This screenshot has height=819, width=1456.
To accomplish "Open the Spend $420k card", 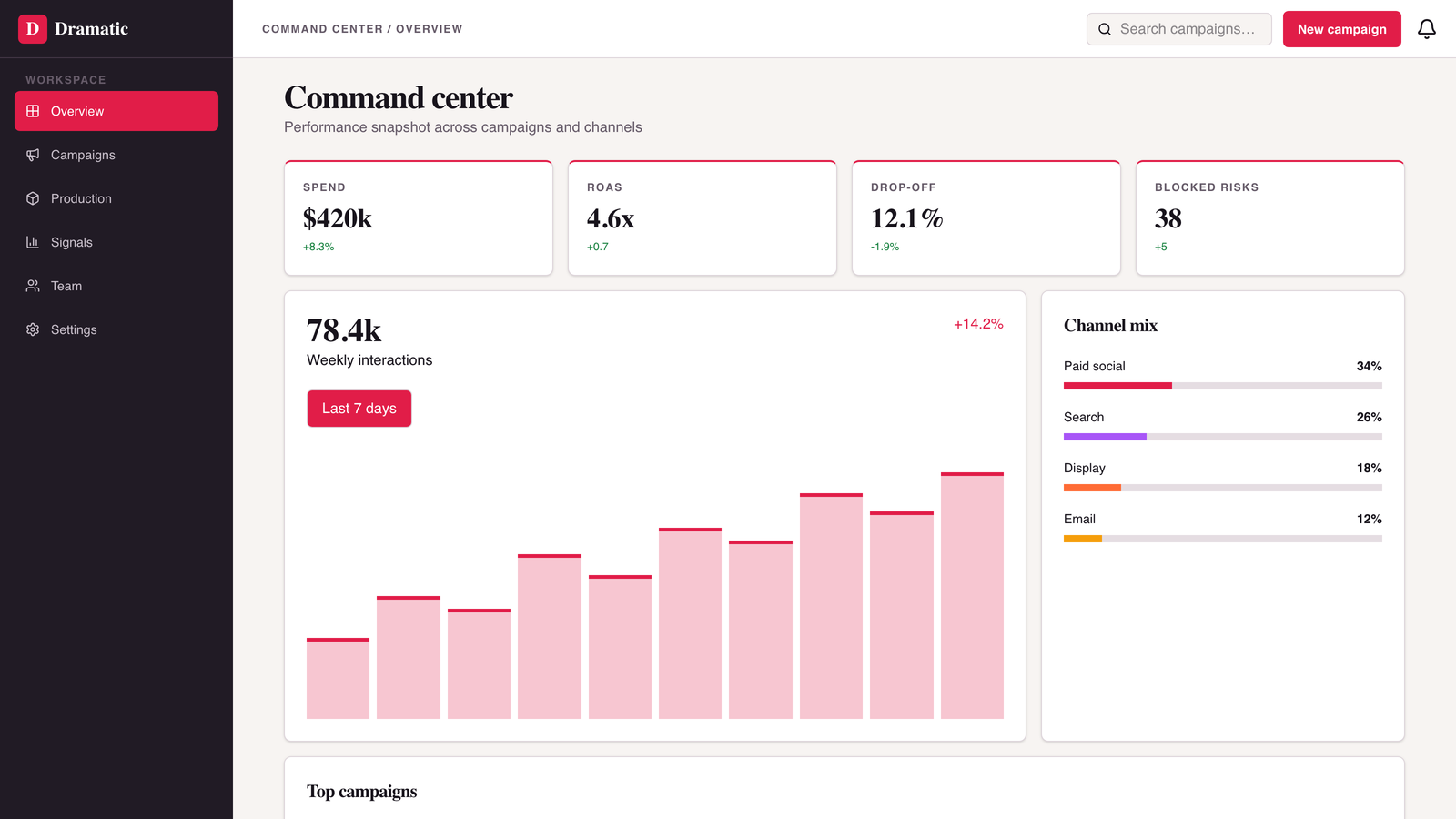I will click(419, 218).
